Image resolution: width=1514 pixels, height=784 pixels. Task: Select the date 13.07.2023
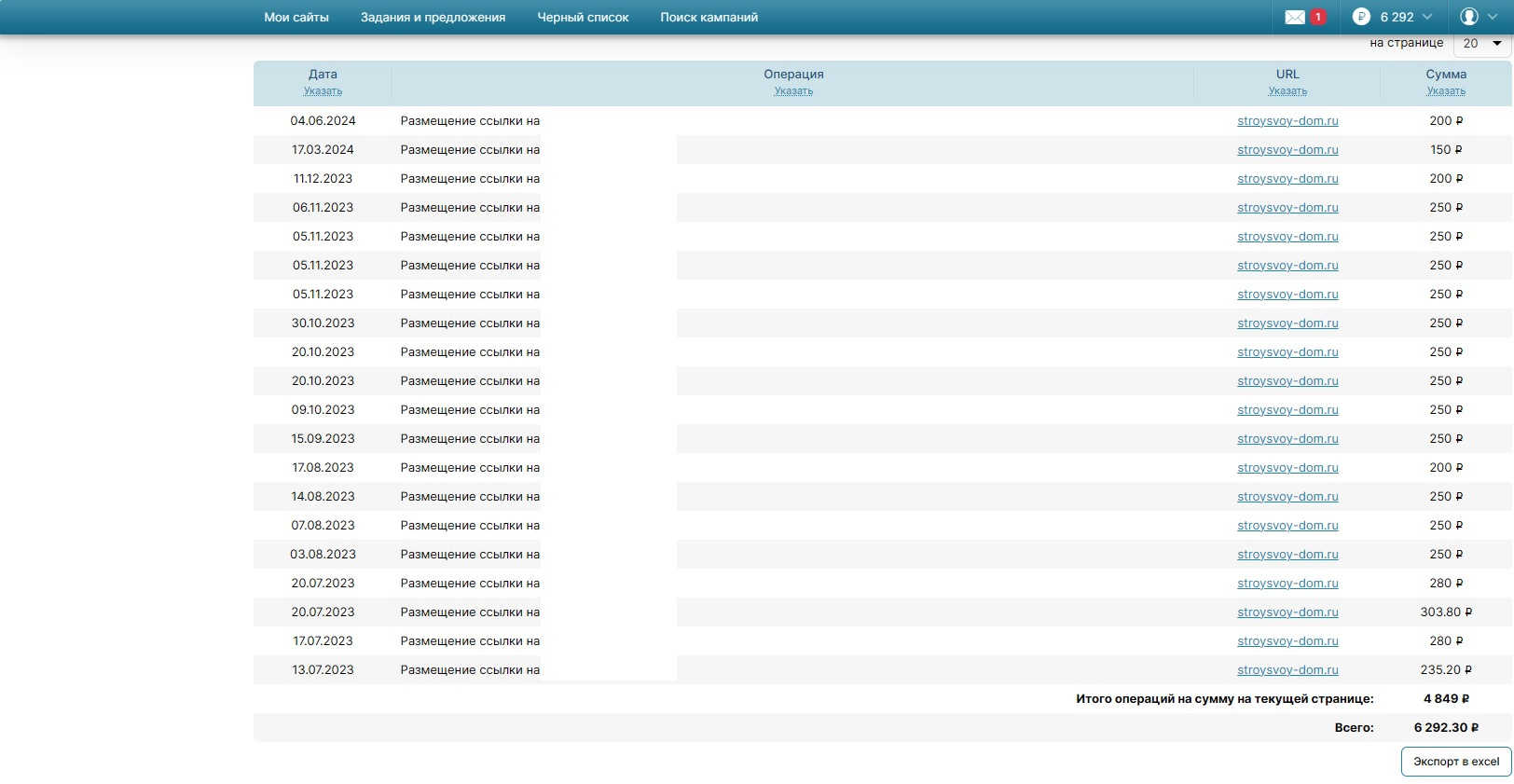tap(323, 670)
